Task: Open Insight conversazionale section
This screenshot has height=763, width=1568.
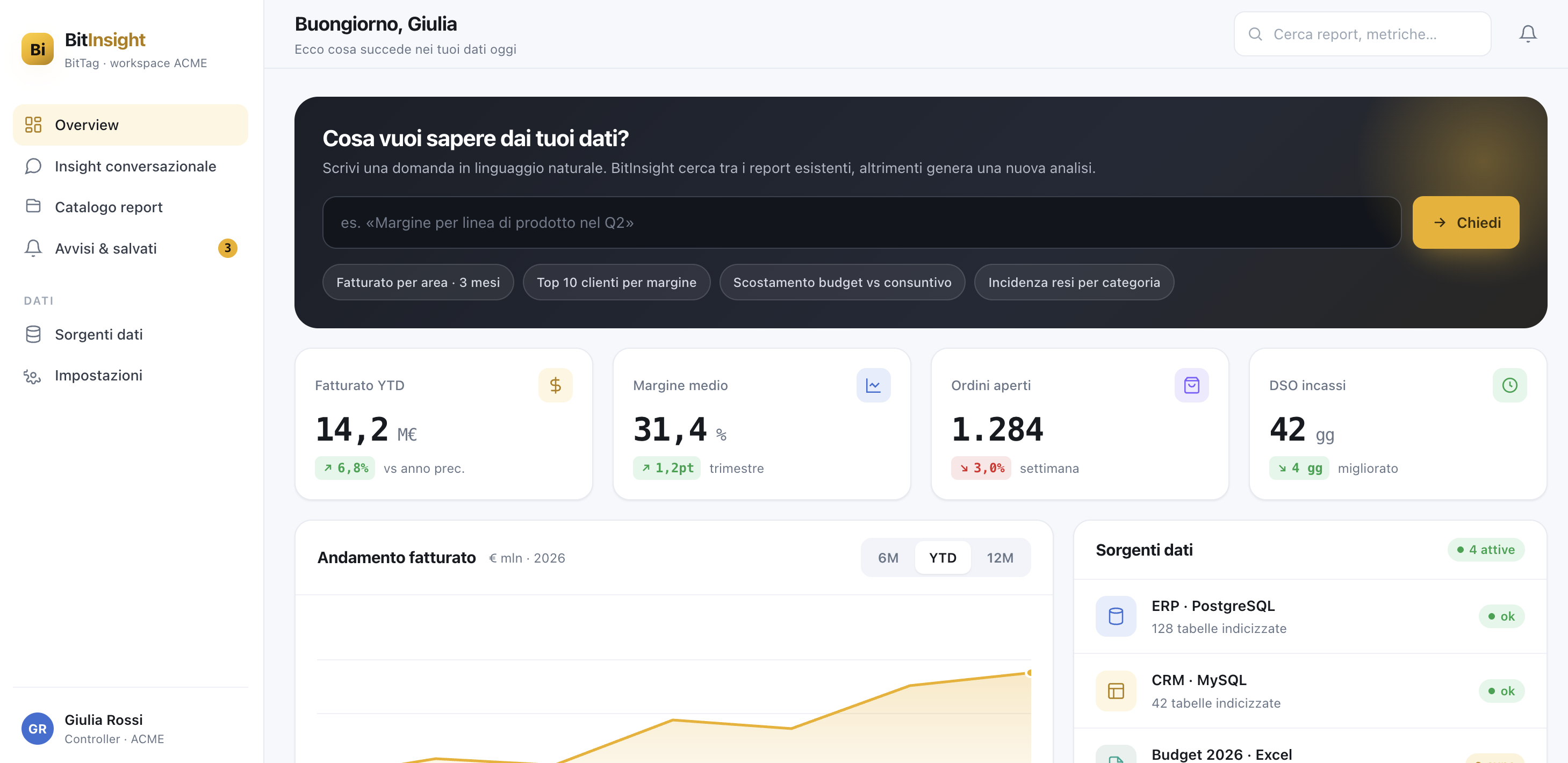Action: [130, 166]
